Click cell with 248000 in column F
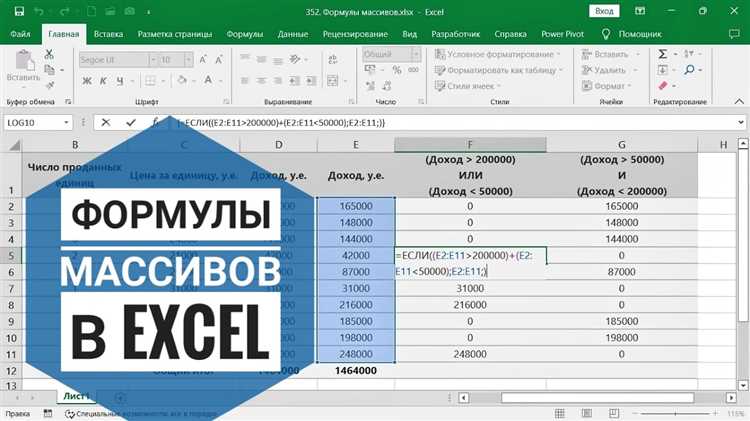The width and height of the screenshot is (750, 421). click(470, 354)
